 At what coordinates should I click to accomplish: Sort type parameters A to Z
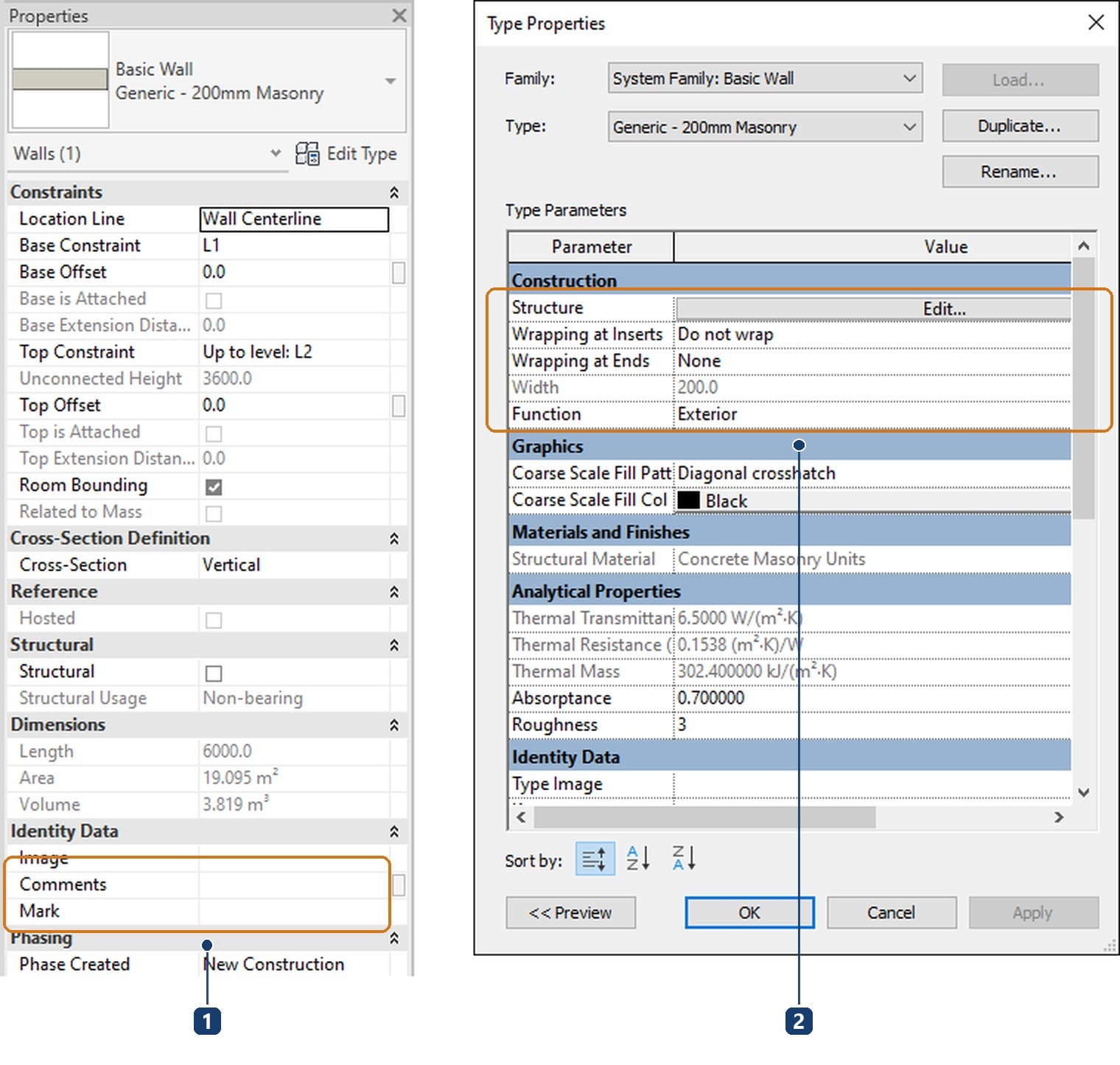click(638, 859)
